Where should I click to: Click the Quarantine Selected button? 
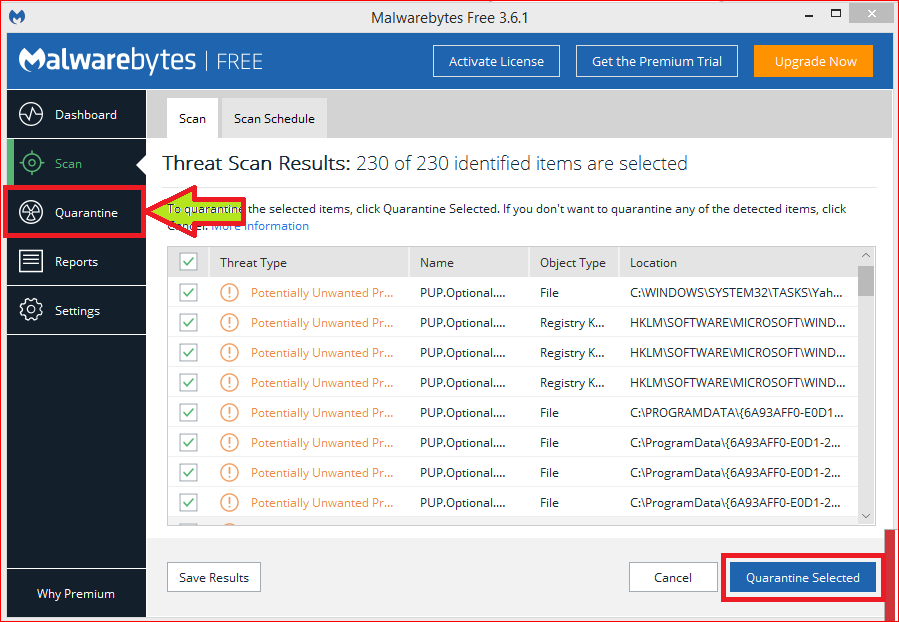point(803,577)
